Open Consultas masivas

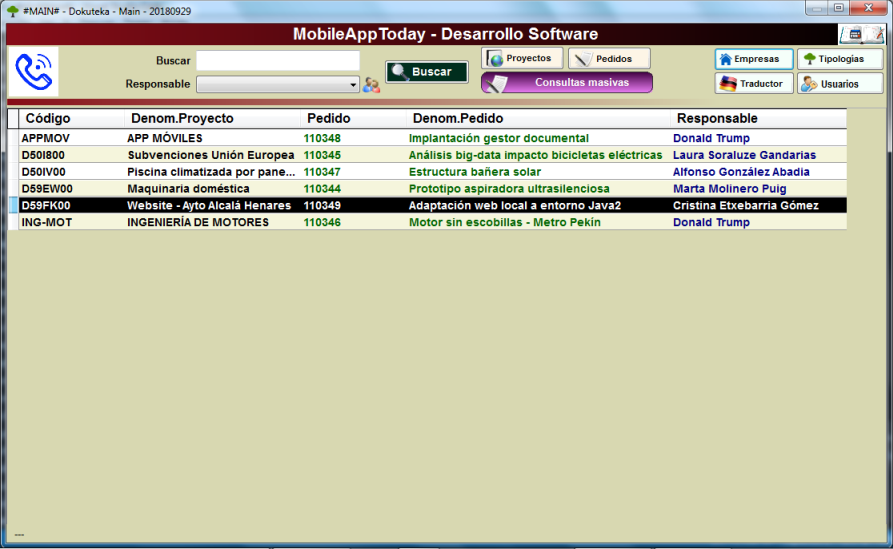pos(567,83)
